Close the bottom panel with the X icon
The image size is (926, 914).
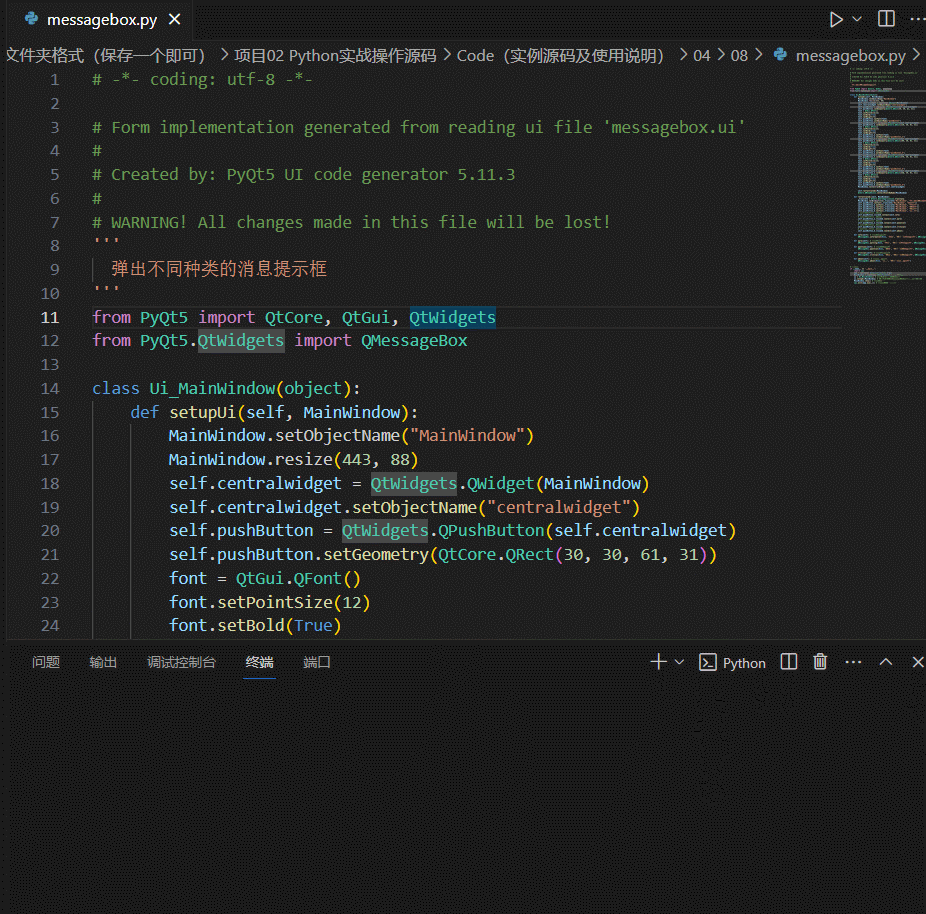(917, 661)
